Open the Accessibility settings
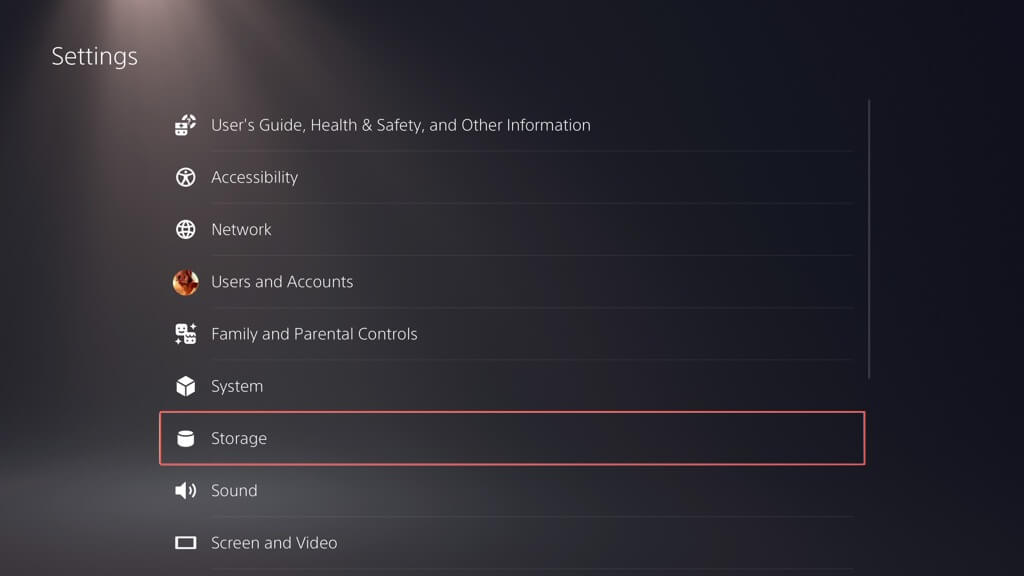 coord(254,177)
